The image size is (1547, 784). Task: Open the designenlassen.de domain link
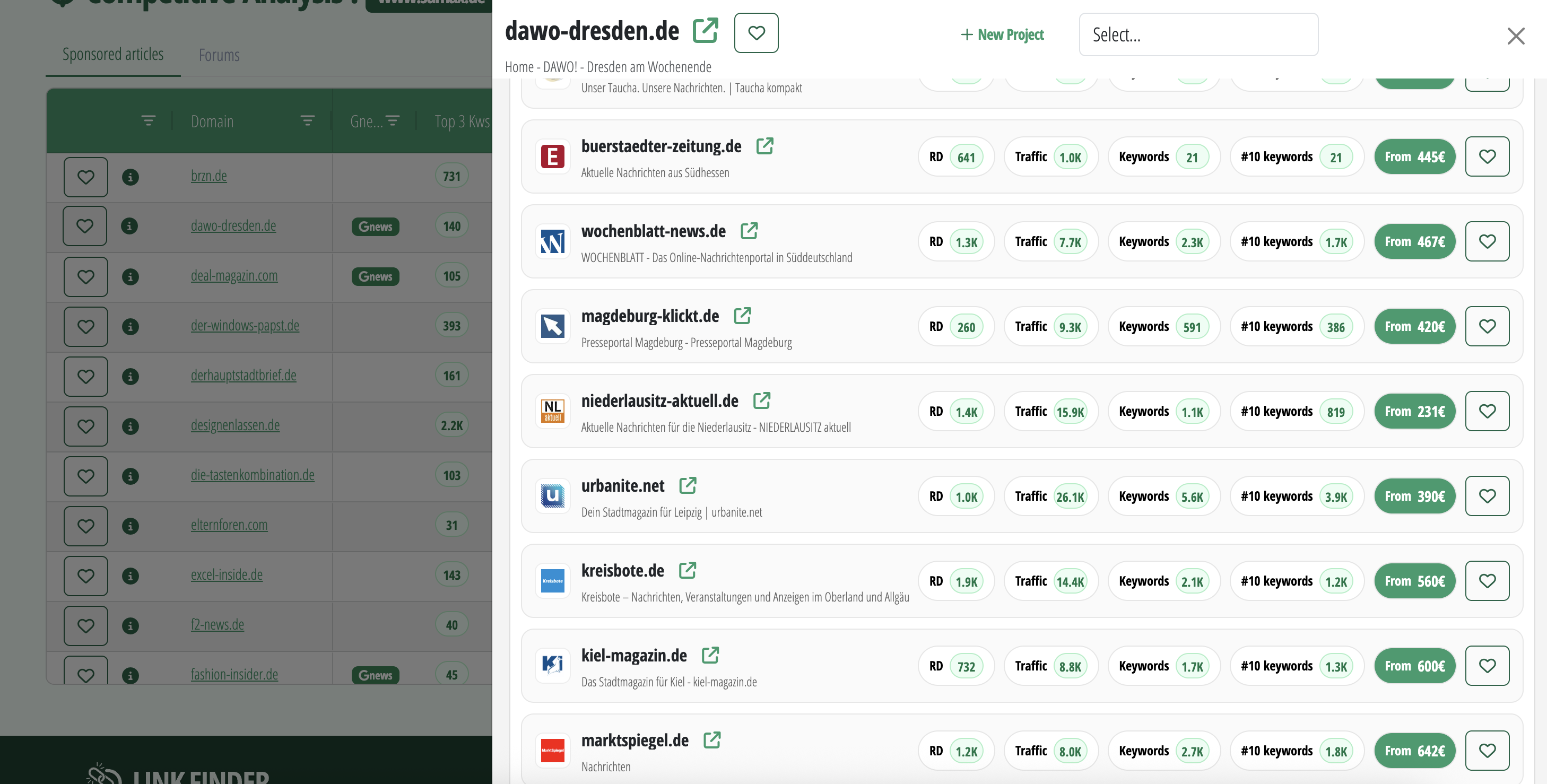[236, 425]
